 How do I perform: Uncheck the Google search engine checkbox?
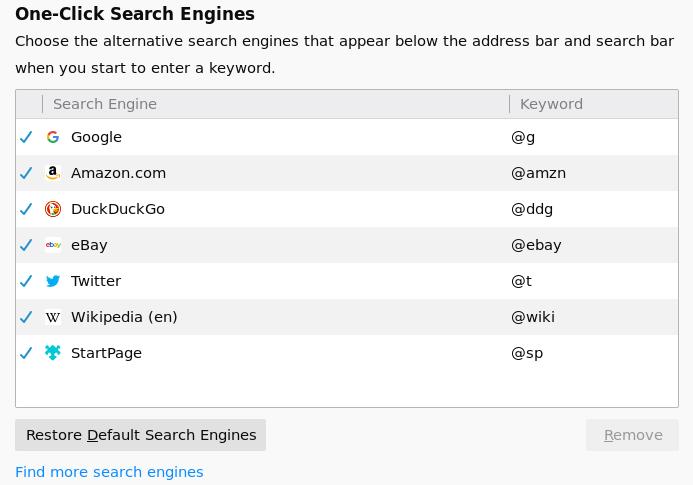tap(26, 137)
